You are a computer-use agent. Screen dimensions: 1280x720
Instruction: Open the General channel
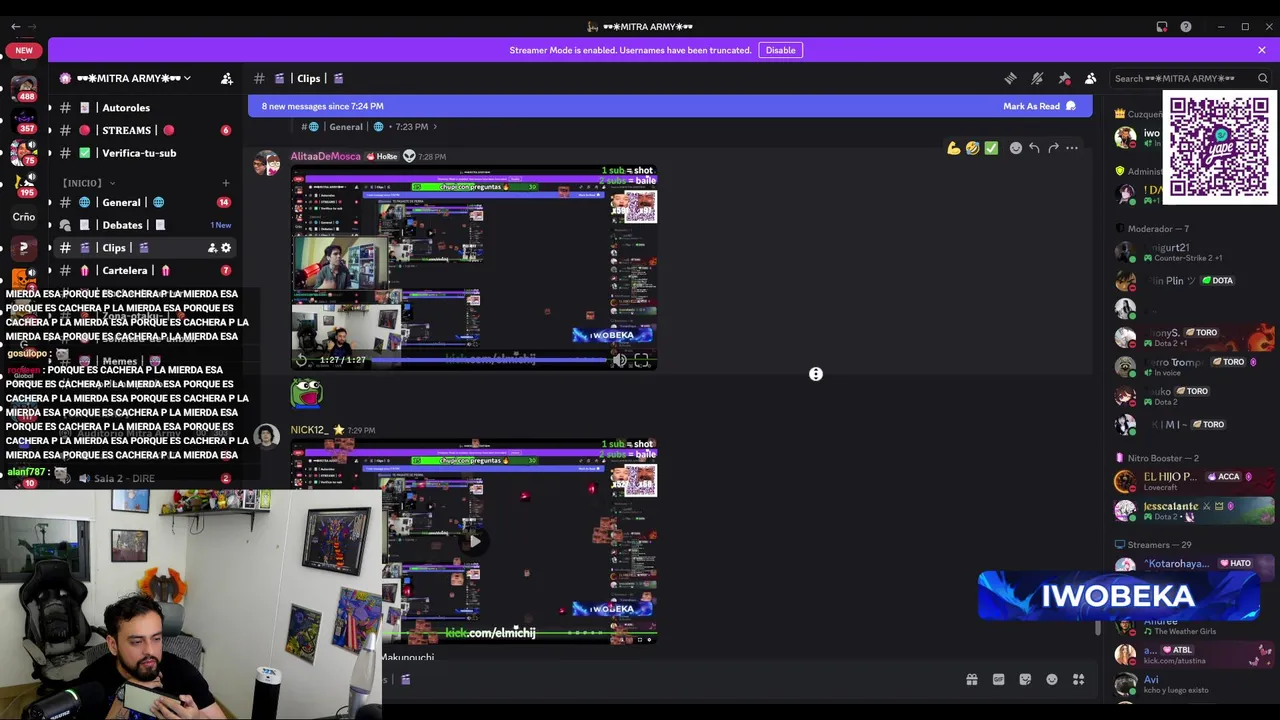(145, 202)
